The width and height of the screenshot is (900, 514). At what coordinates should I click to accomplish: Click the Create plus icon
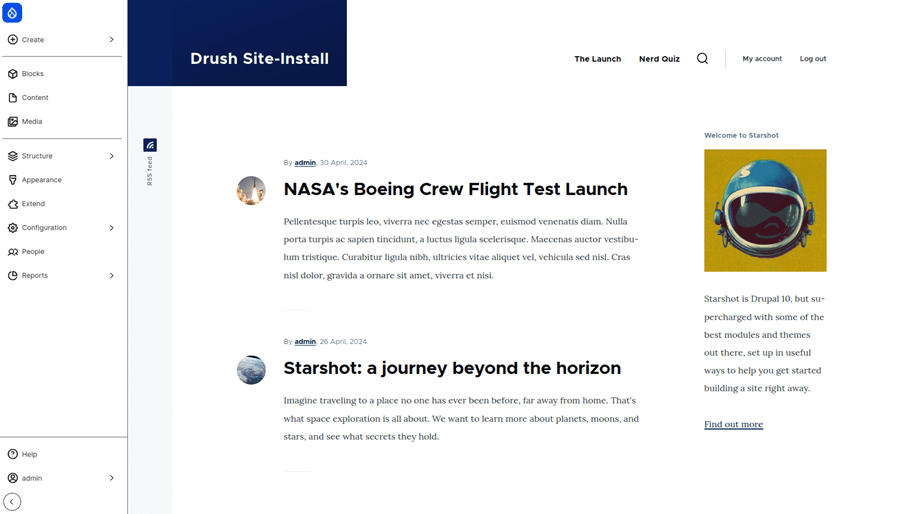pyautogui.click(x=13, y=40)
